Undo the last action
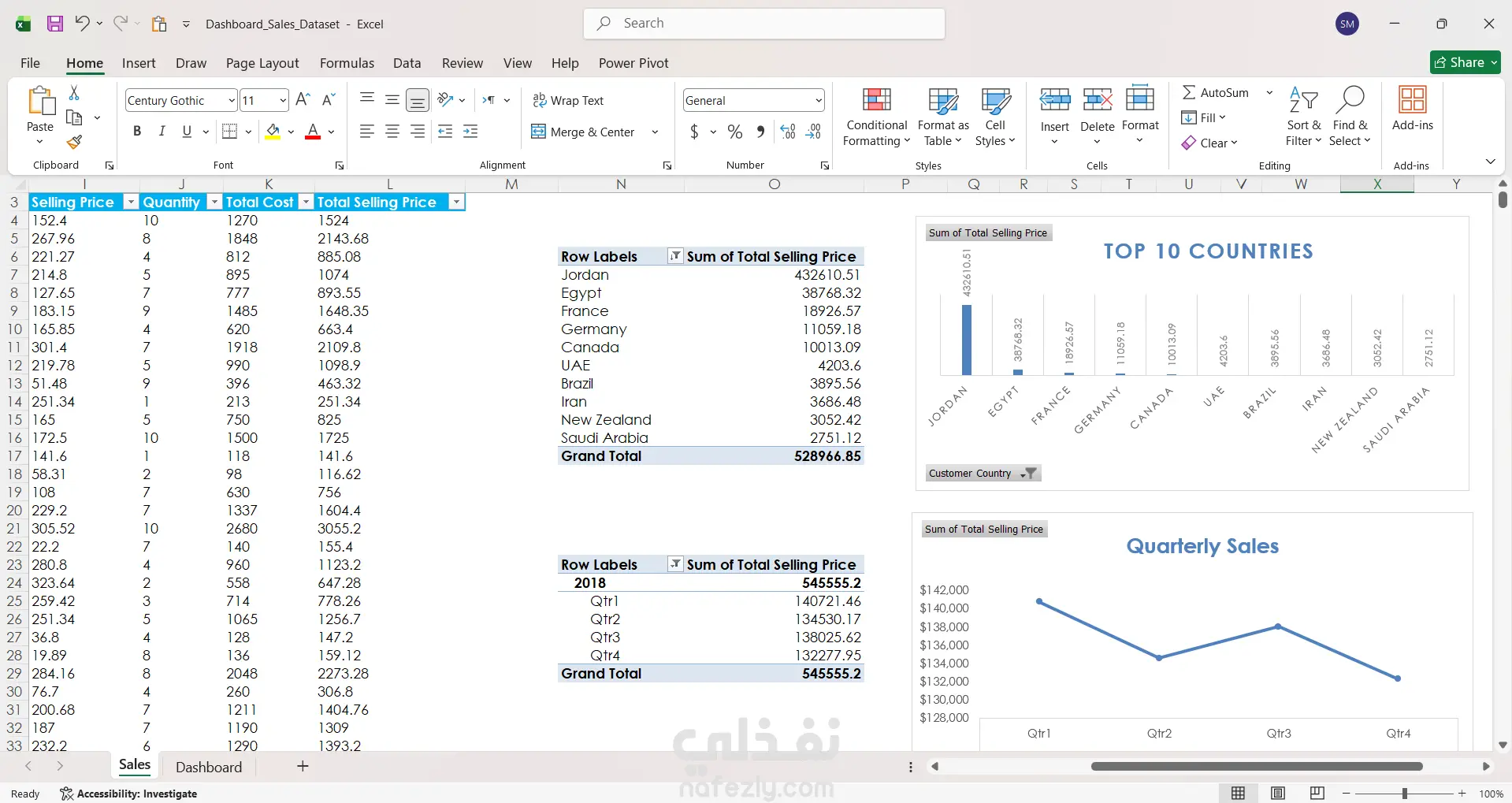Viewport: 1512px width, 803px height. click(x=82, y=24)
